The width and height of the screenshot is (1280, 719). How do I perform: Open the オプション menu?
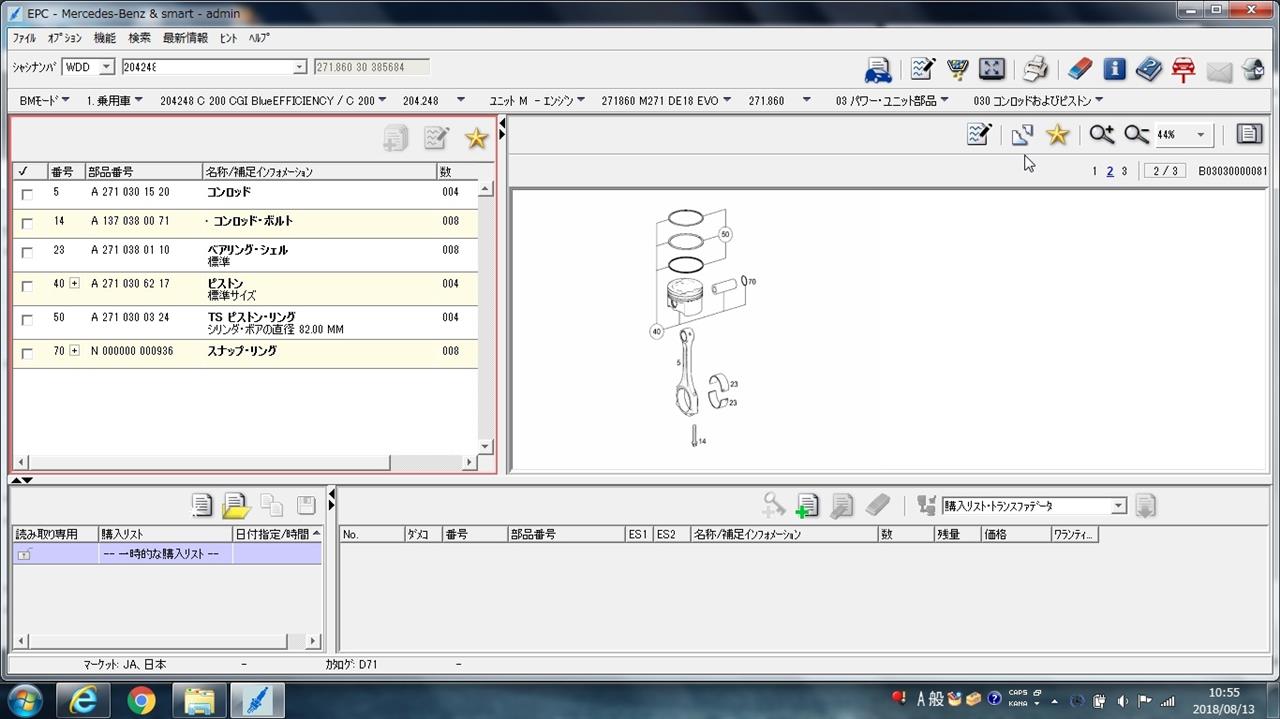(65, 38)
